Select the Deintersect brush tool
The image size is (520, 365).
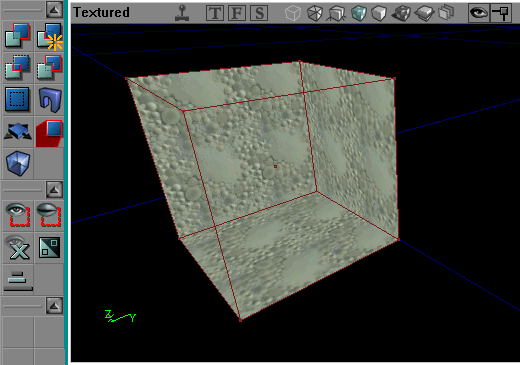(x=50, y=67)
